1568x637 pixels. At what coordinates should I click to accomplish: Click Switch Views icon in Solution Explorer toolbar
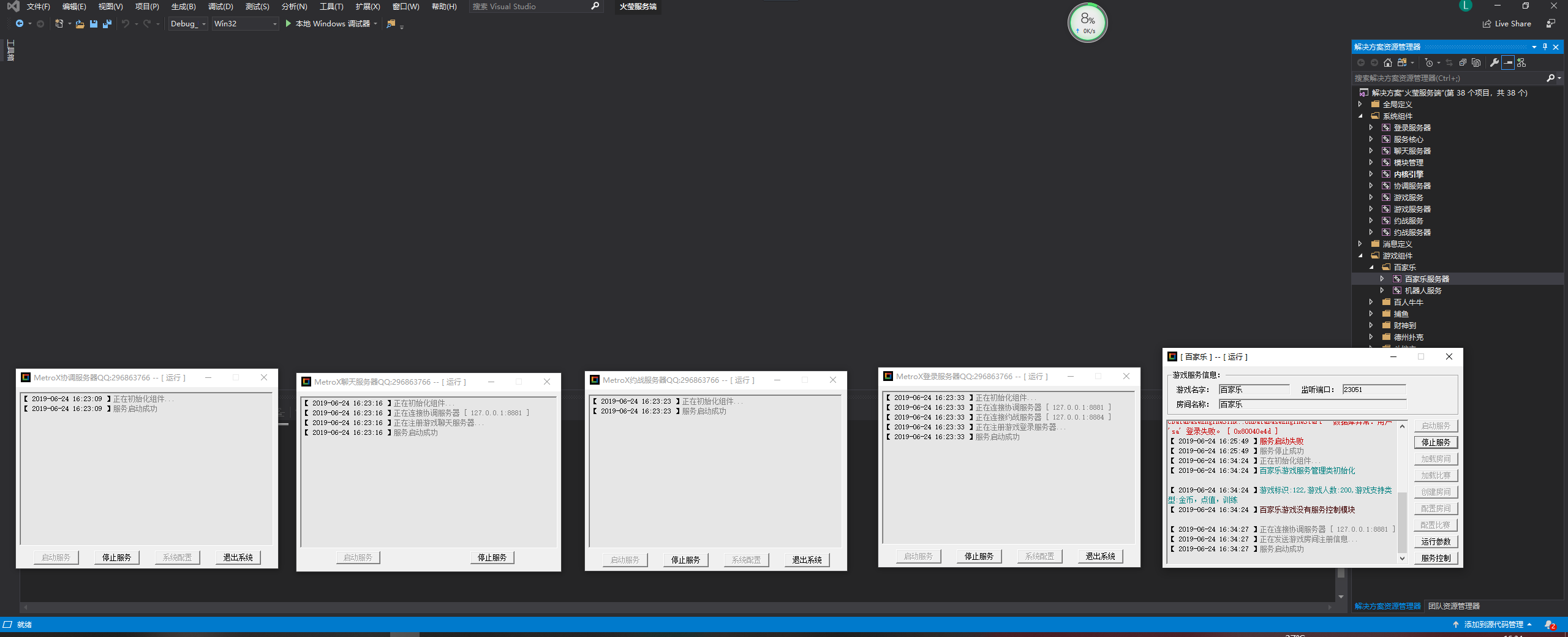(x=1402, y=62)
